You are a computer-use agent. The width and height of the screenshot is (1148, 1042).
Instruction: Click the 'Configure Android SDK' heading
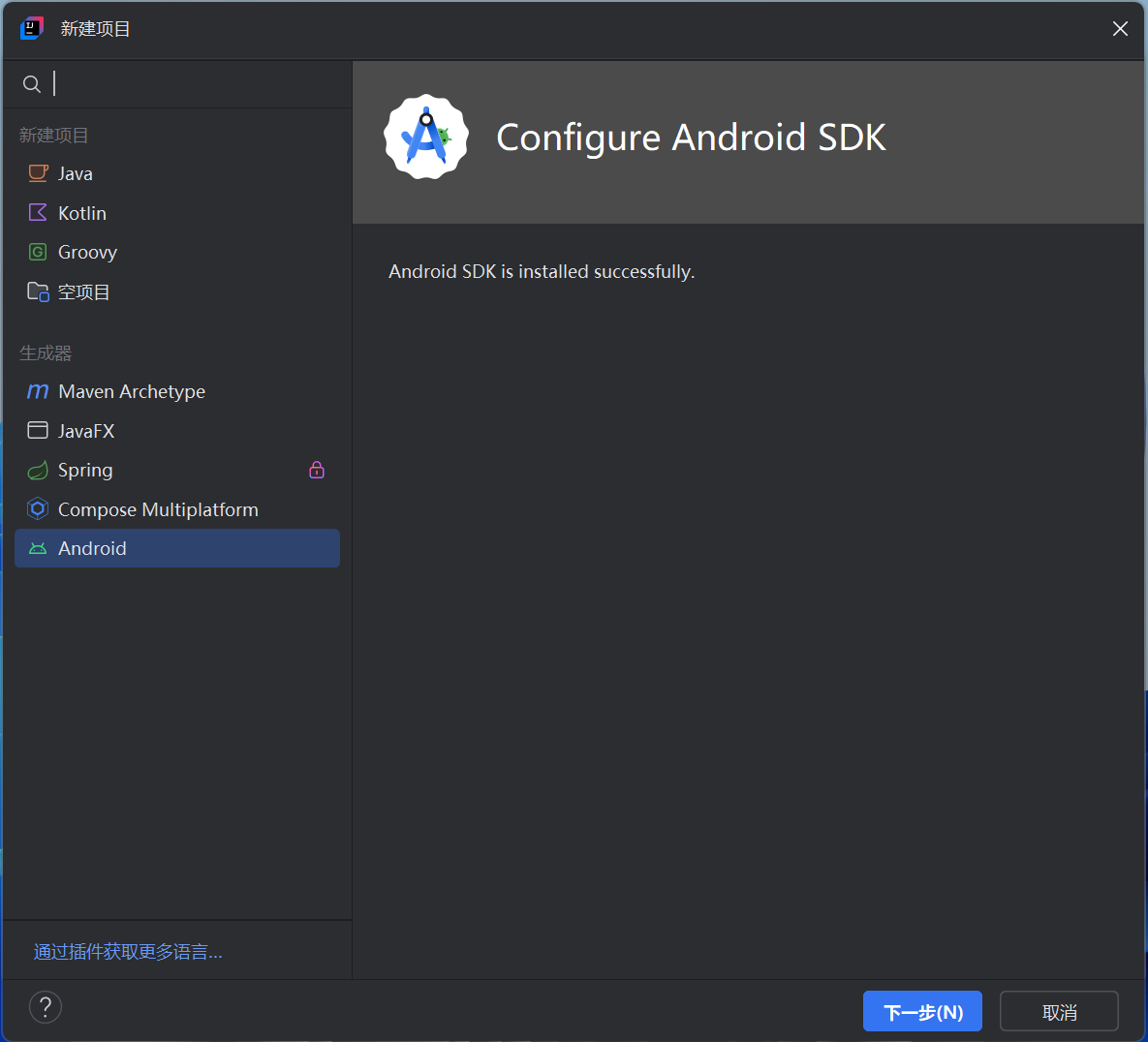click(691, 138)
